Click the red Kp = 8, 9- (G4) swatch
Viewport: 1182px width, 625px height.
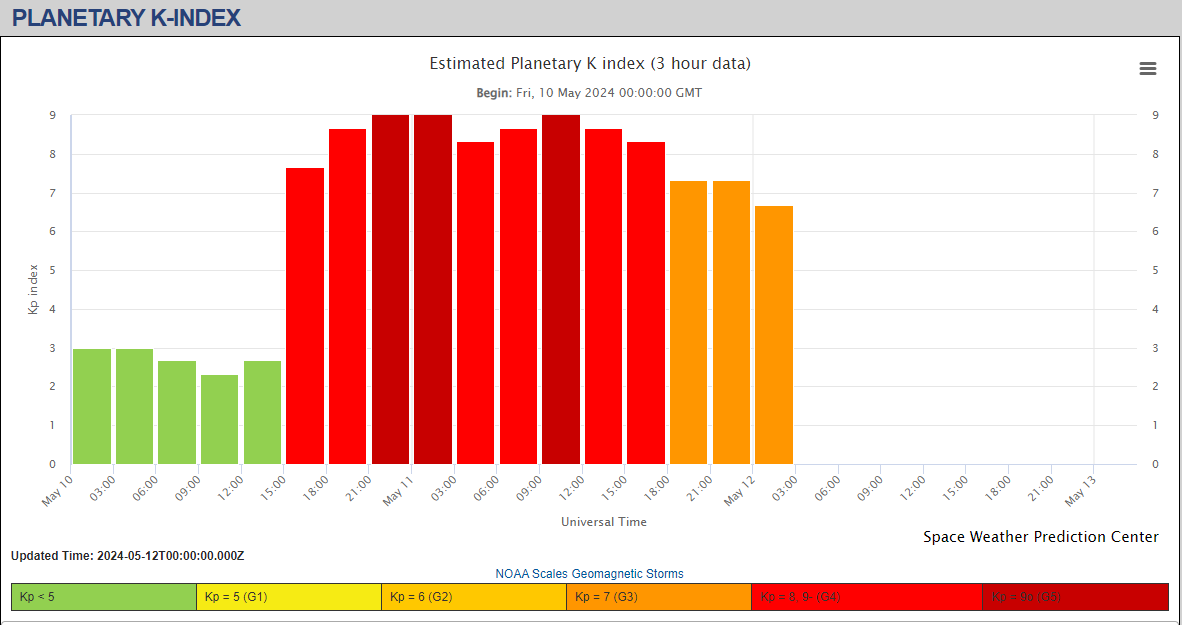(867, 597)
